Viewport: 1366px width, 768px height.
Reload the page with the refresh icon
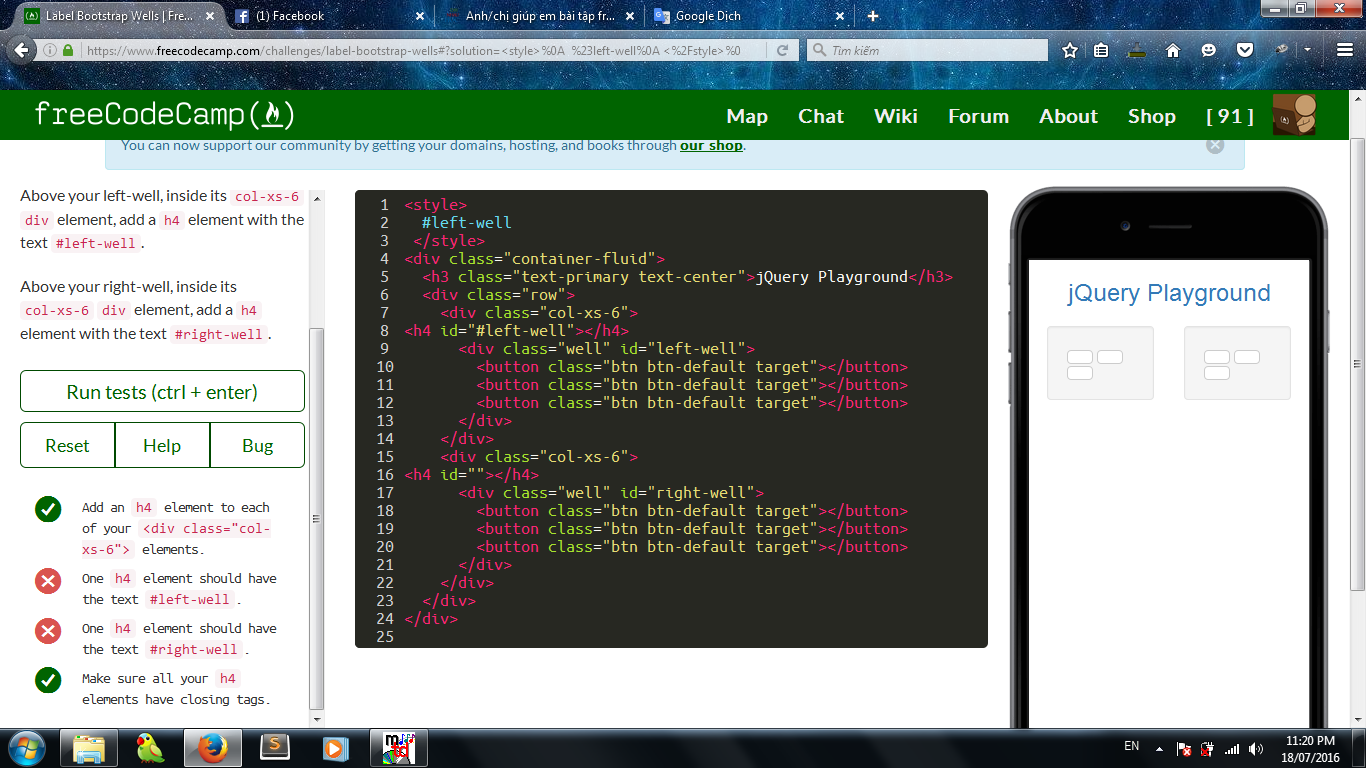click(x=782, y=50)
